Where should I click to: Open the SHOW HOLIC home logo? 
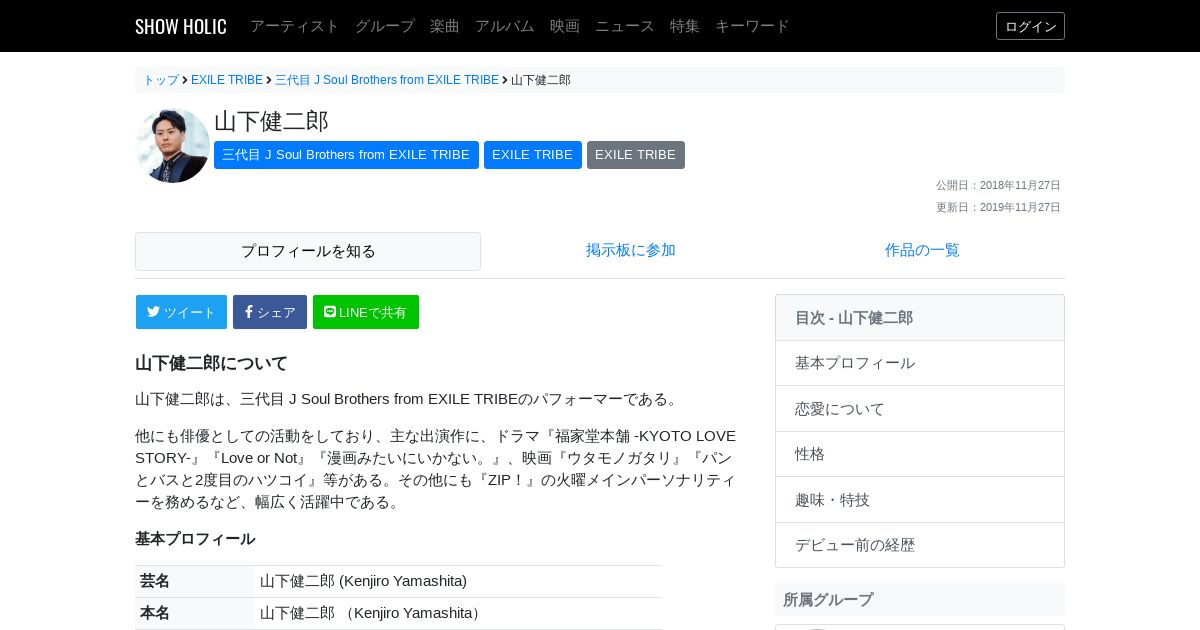click(x=181, y=26)
